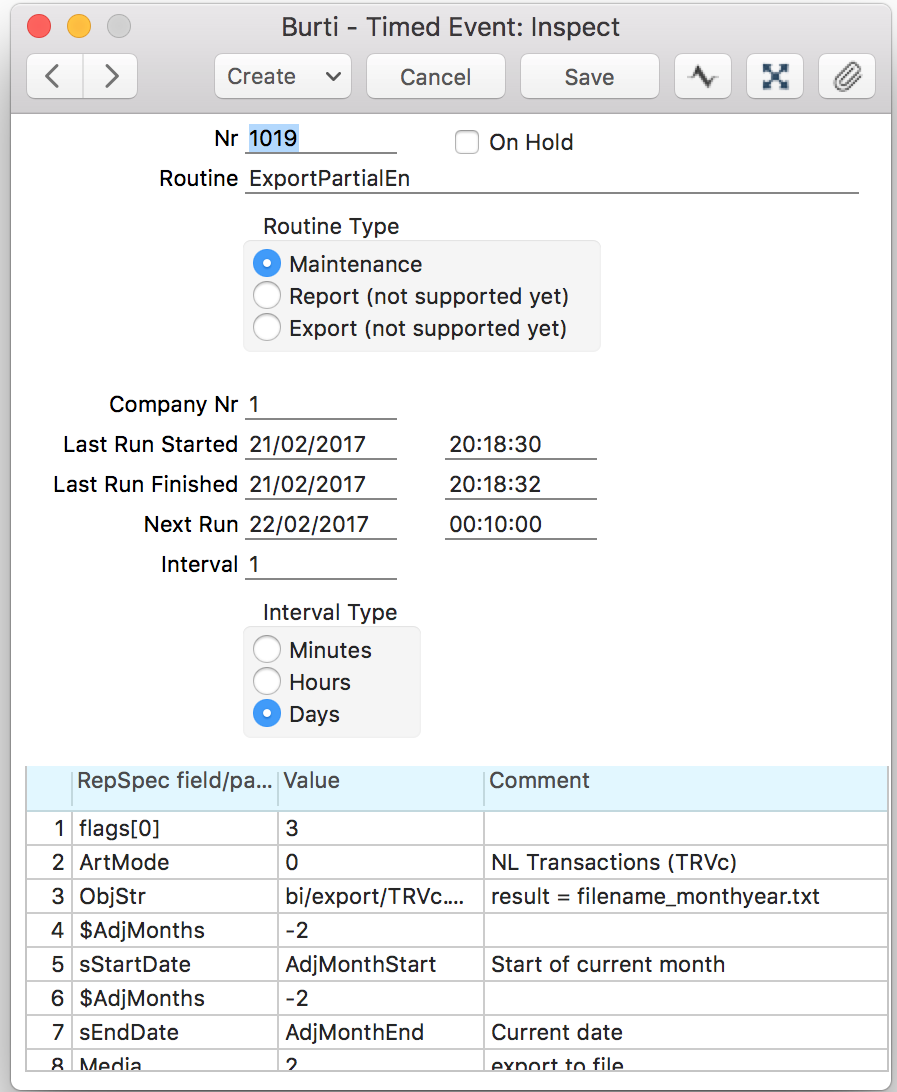Select Export routine type option
This screenshot has height=1092, width=897.
tap(267, 328)
